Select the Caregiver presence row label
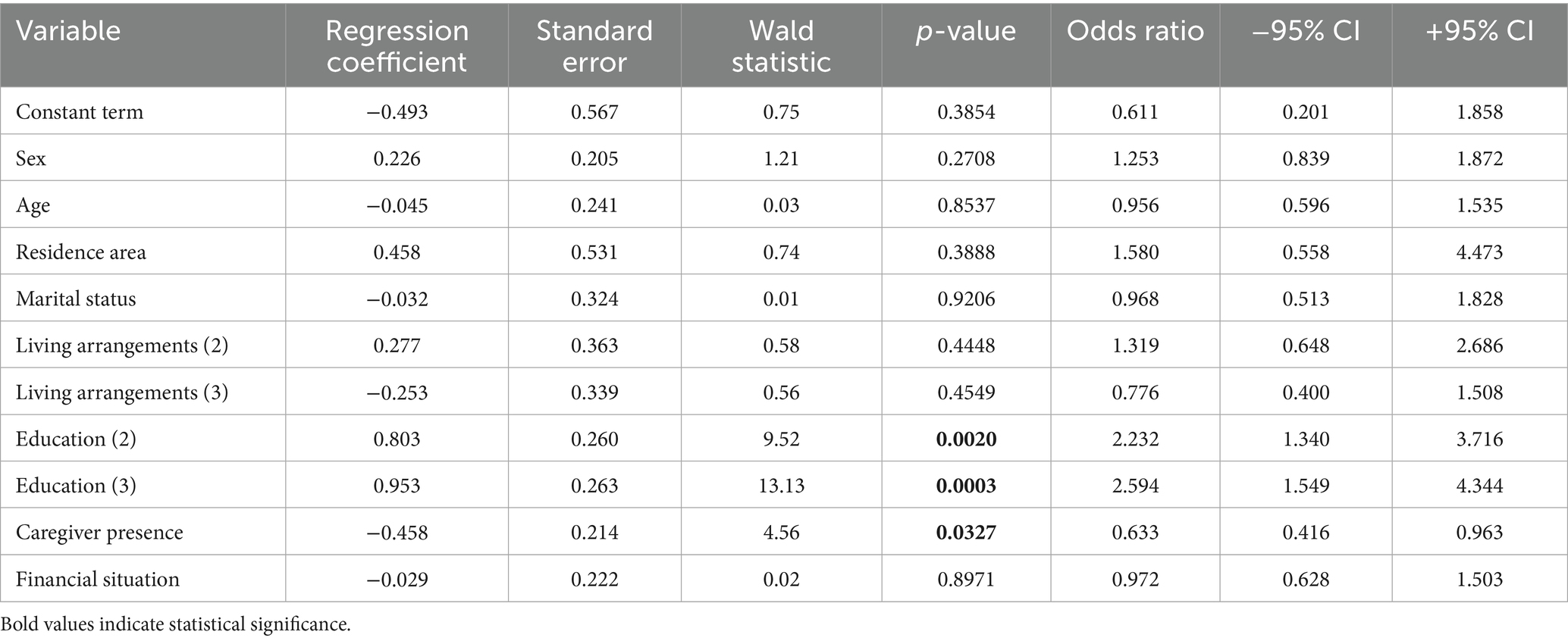Viewport: 1568px width, 641px height. (x=99, y=533)
